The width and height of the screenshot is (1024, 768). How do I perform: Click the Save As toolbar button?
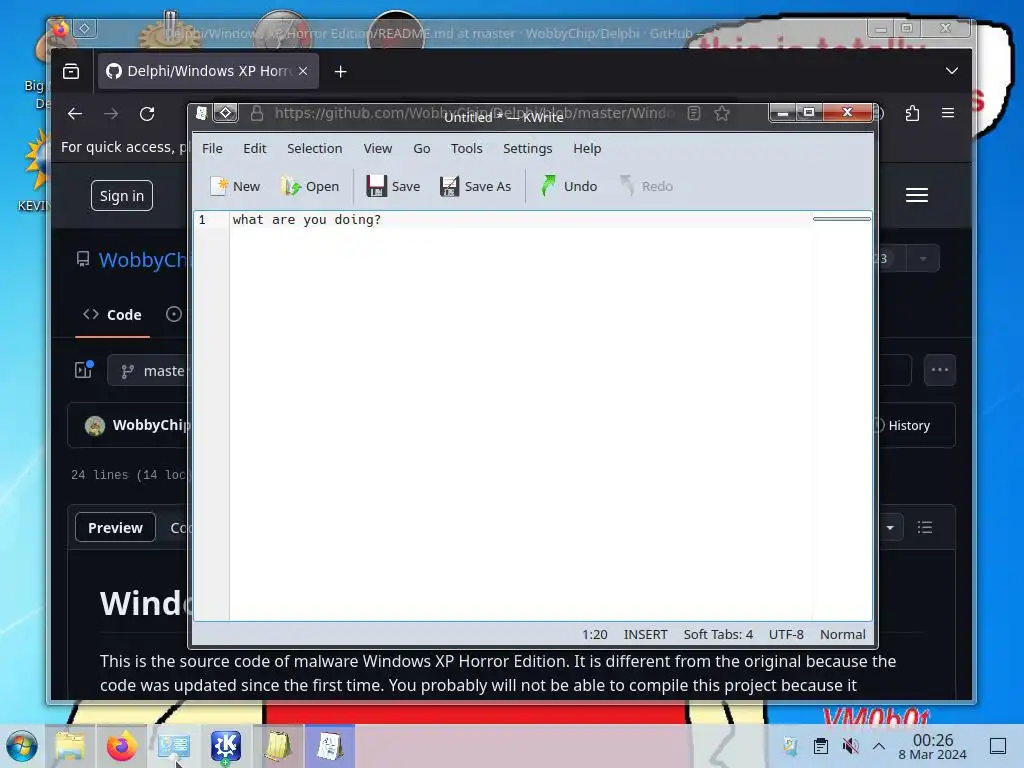click(x=475, y=186)
